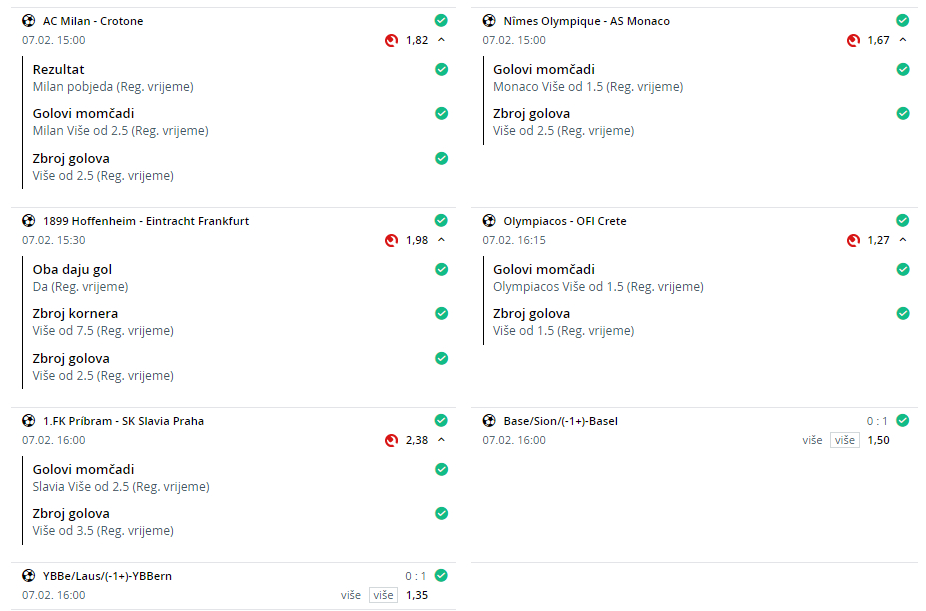Click the green check icon on the Base/Sion/(-1+)-Basel row
The width and height of the screenshot is (926, 611).
tap(903, 421)
